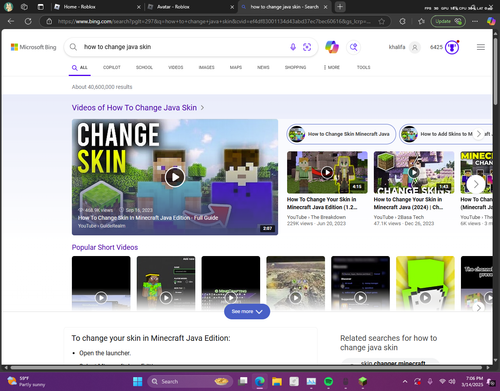Select How to Change Skin Minecraft Java chip
This screenshot has height=391, width=500.
tap(341, 134)
